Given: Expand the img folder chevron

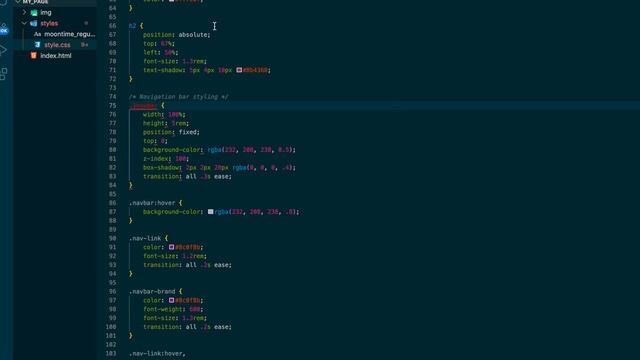Looking at the screenshot, I should coord(24,13).
